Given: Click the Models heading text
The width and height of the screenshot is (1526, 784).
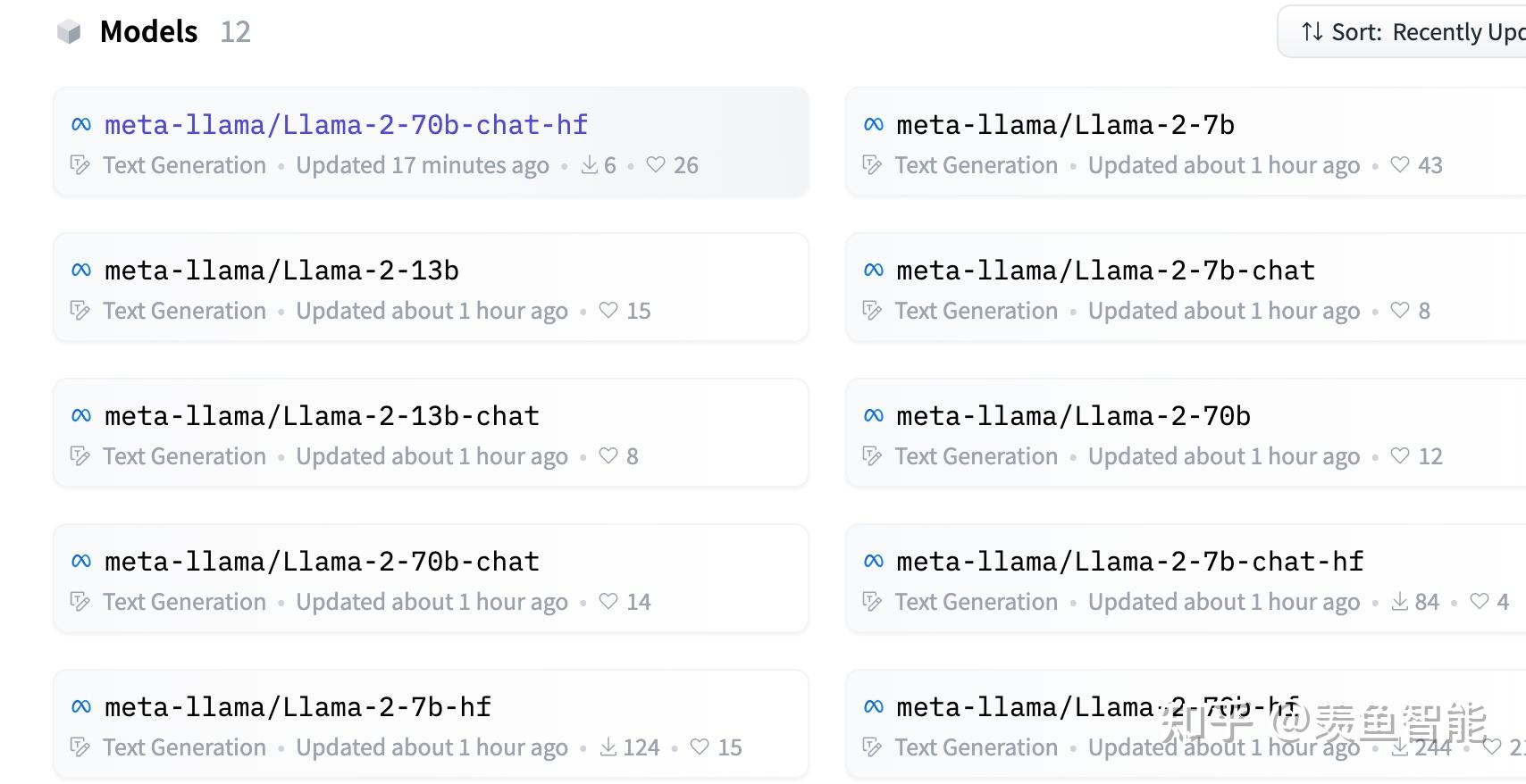Looking at the screenshot, I should click(x=148, y=32).
